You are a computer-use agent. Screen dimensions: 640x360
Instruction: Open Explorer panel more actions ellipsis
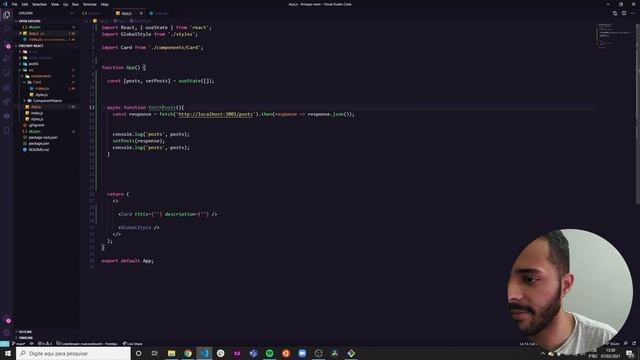pyautogui.click(x=72, y=13)
